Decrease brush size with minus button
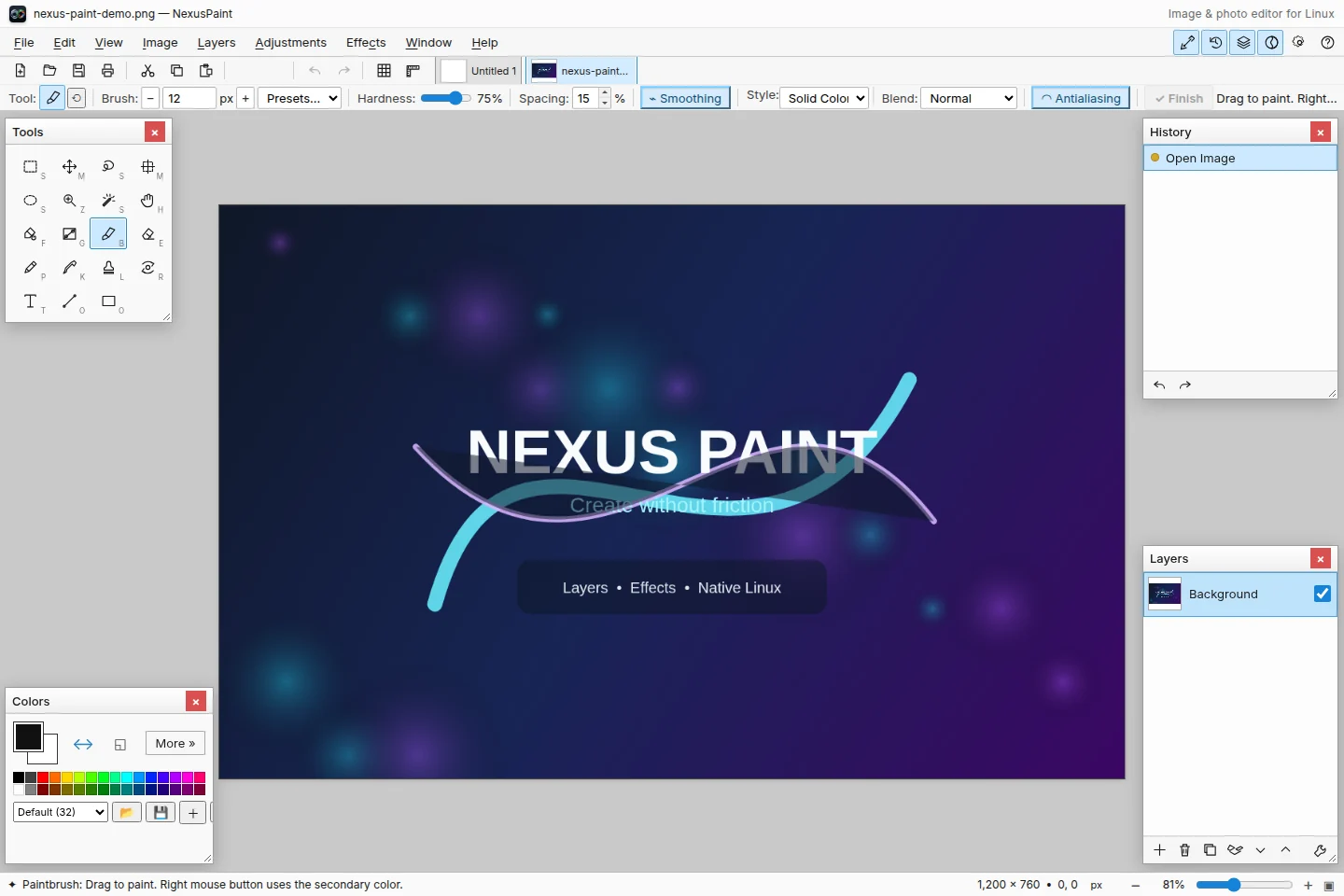Viewport: 1344px width, 896px height. coord(151,98)
